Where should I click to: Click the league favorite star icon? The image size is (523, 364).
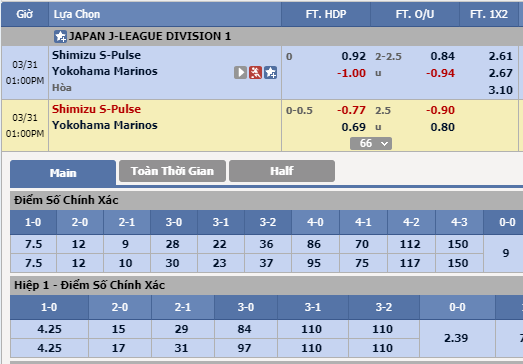[x=60, y=36]
